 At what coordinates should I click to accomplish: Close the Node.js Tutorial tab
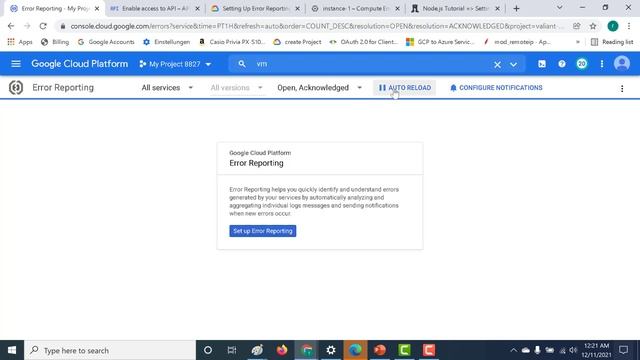497,9
